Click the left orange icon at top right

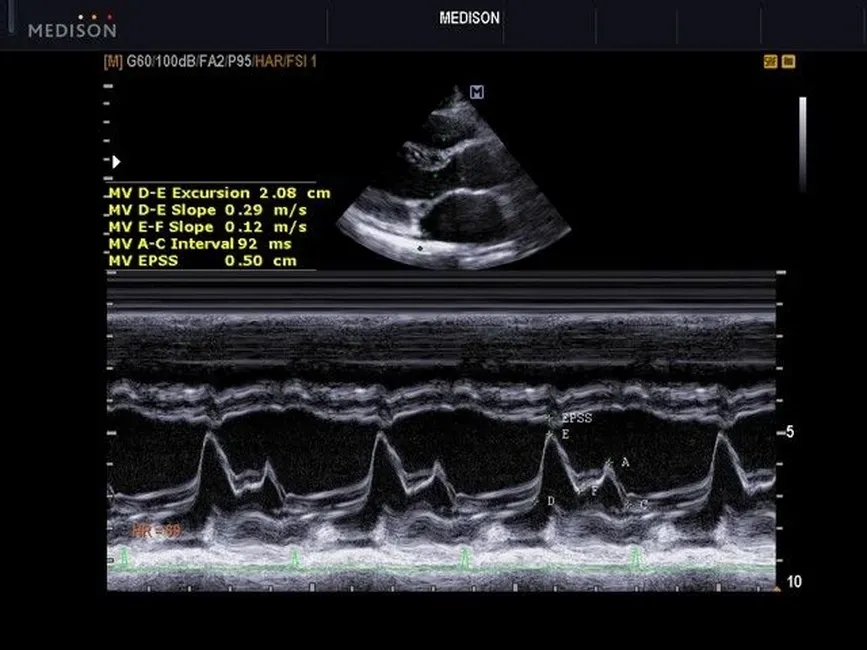pyautogui.click(x=770, y=62)
